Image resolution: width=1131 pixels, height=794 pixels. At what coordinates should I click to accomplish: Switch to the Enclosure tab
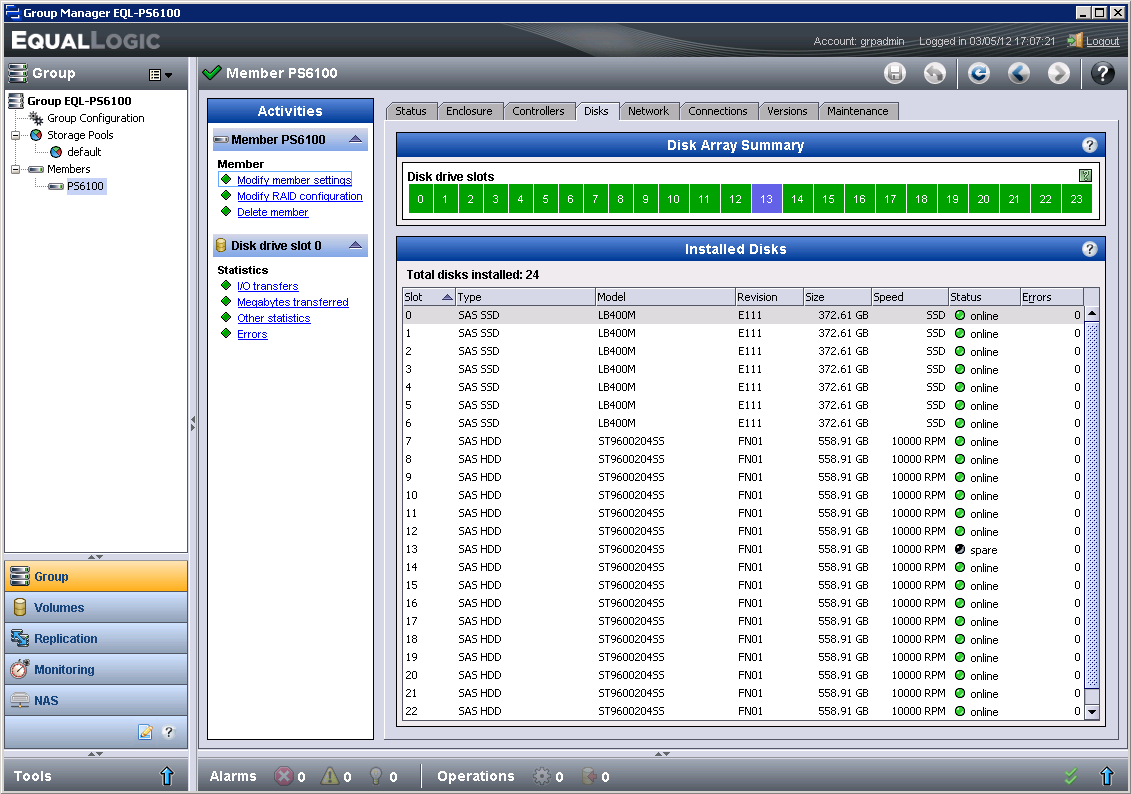pos(469,111)
